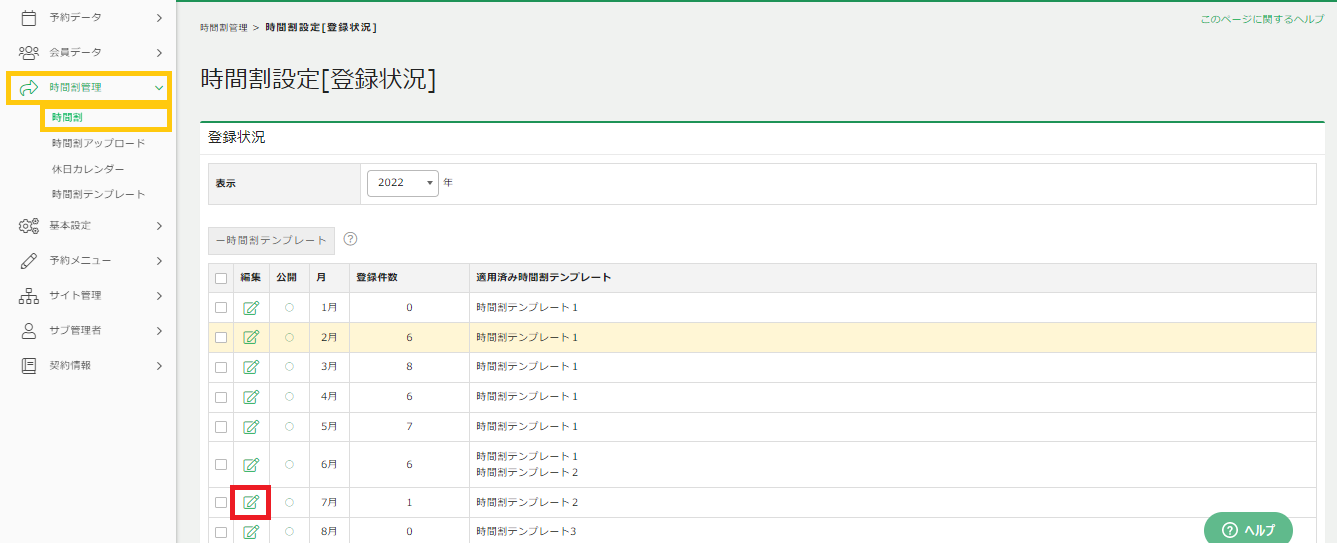1337x543 pixels.
Task: Select 休日カレンダー submenu item
Action: [x=88, y=169]
